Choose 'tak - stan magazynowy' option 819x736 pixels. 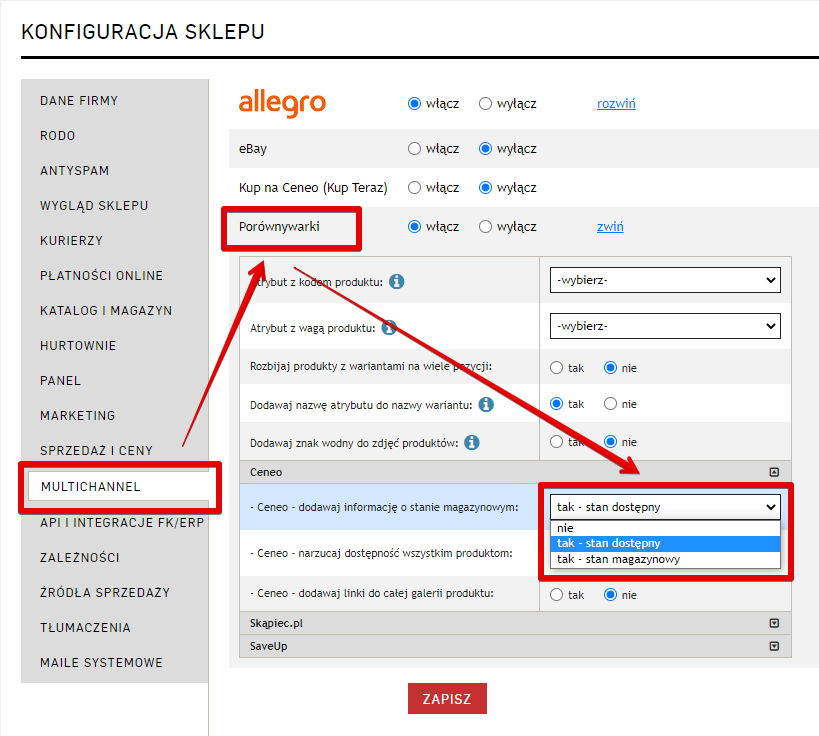pyautogui.click(x=618, y=560)
